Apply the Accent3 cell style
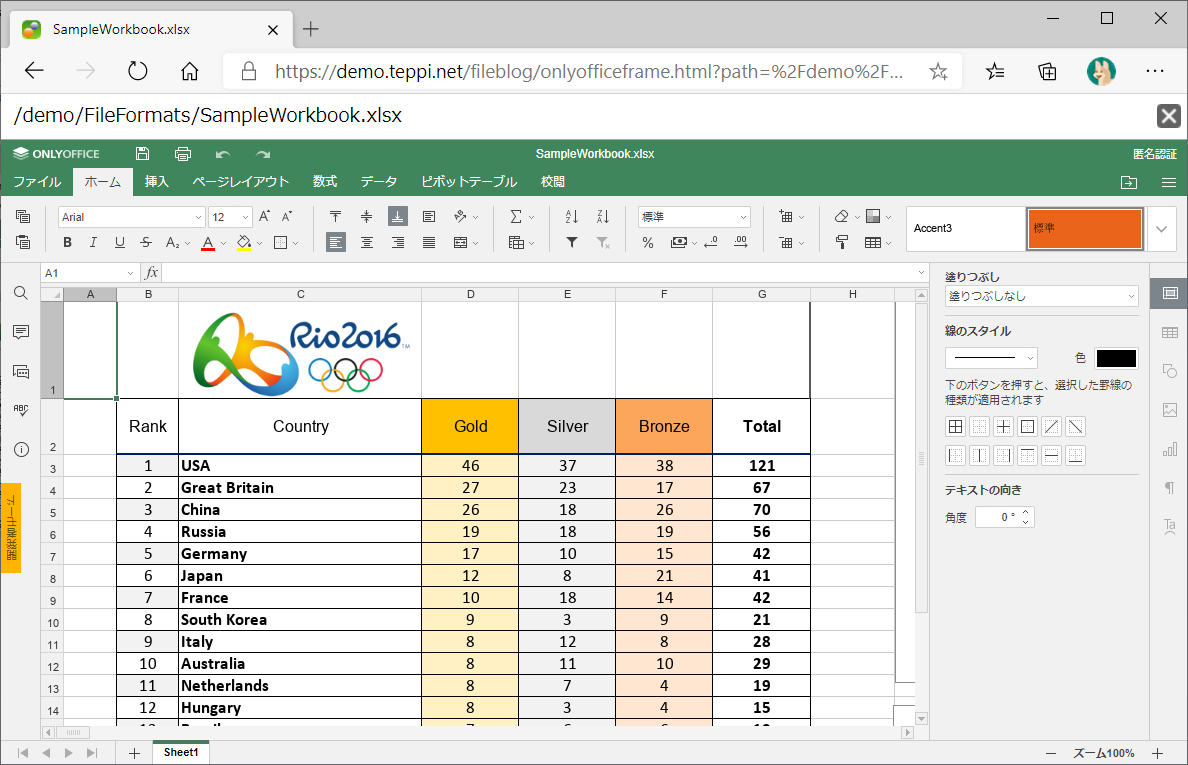1188x765 pixels. 966,229
